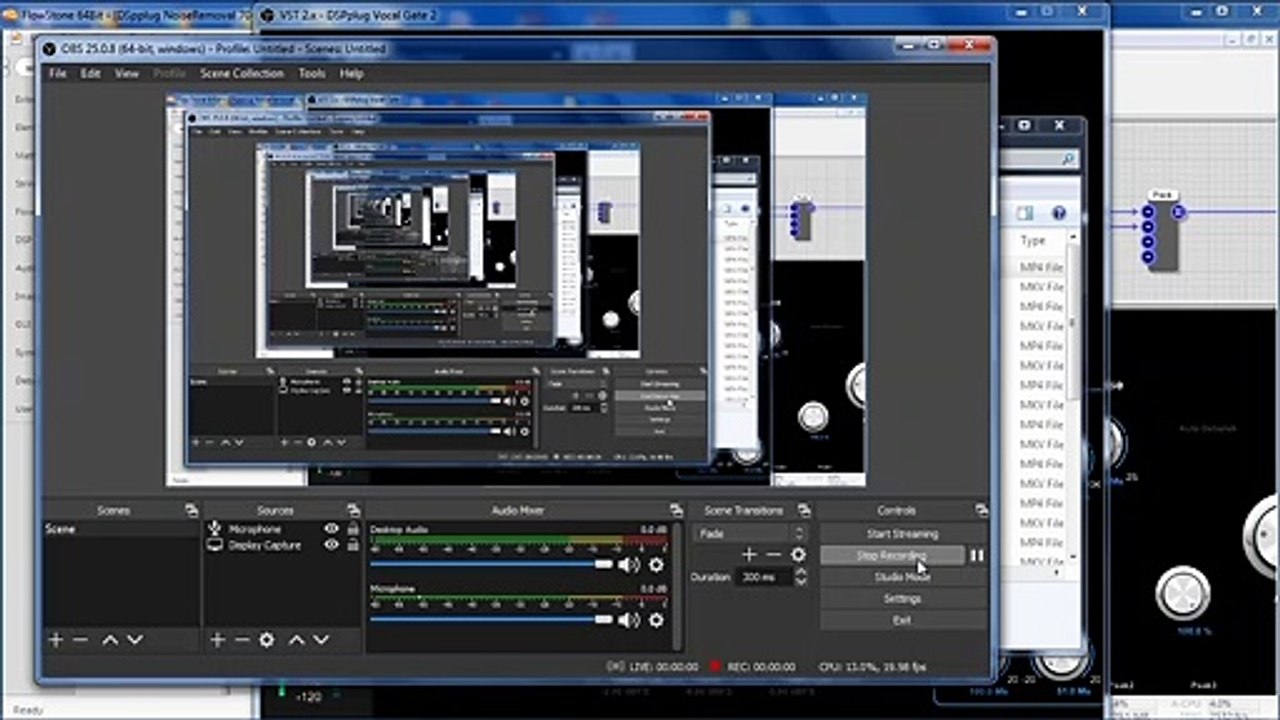Screen dimensions: 1280x720
Task: Click the Stop Recording button
Action: coord(892,555)
